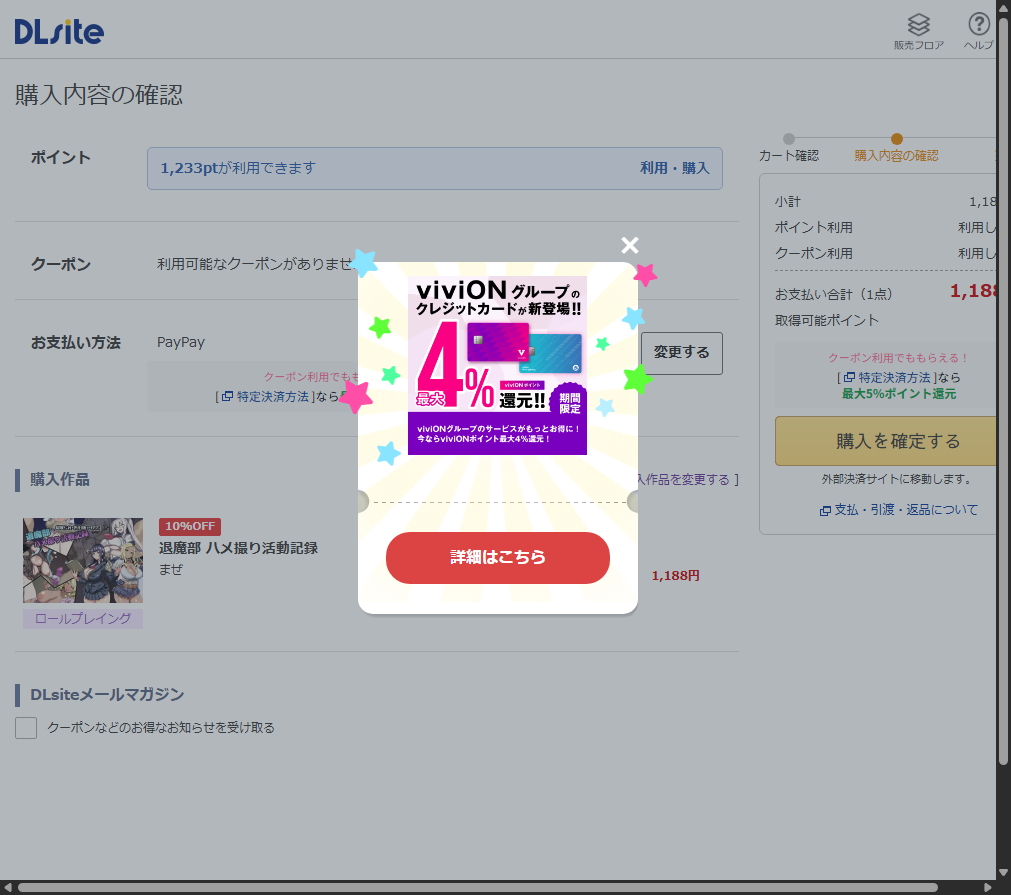1011x895 pixels.
Task: Click 変更する for payment method
Action: point(682,353)
